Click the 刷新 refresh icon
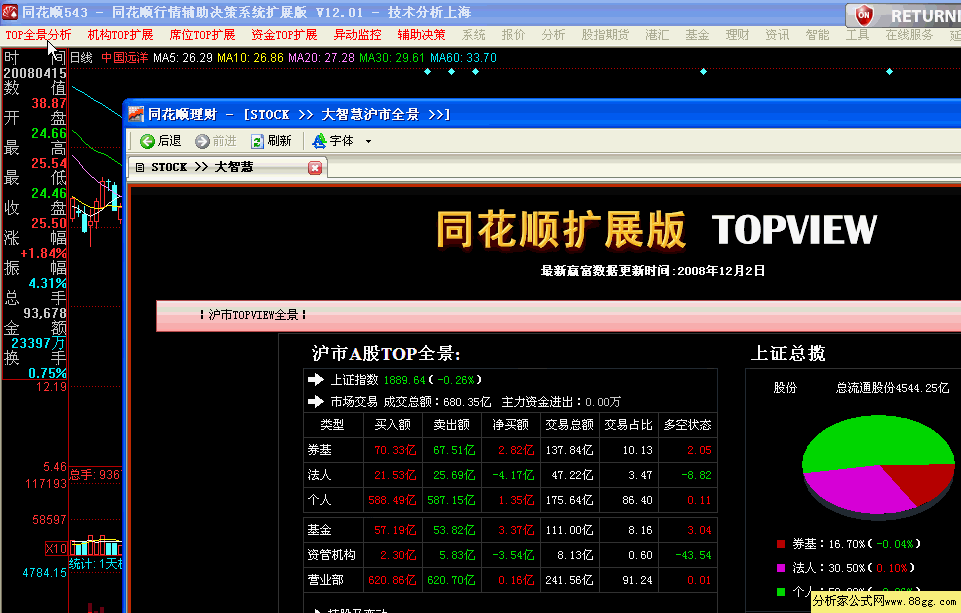Screen dimensions: 961x613 [257, 142]
